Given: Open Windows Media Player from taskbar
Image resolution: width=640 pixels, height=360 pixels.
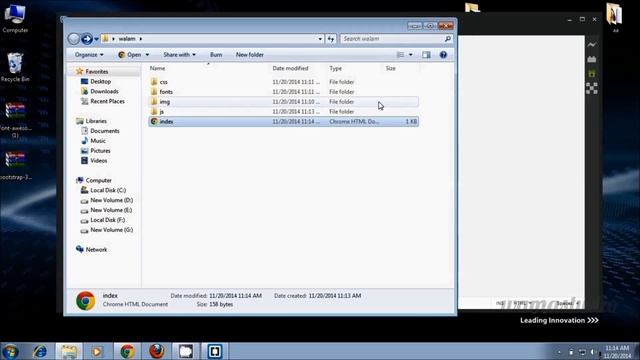Looking at the screenshot, I should click(97, 351).
